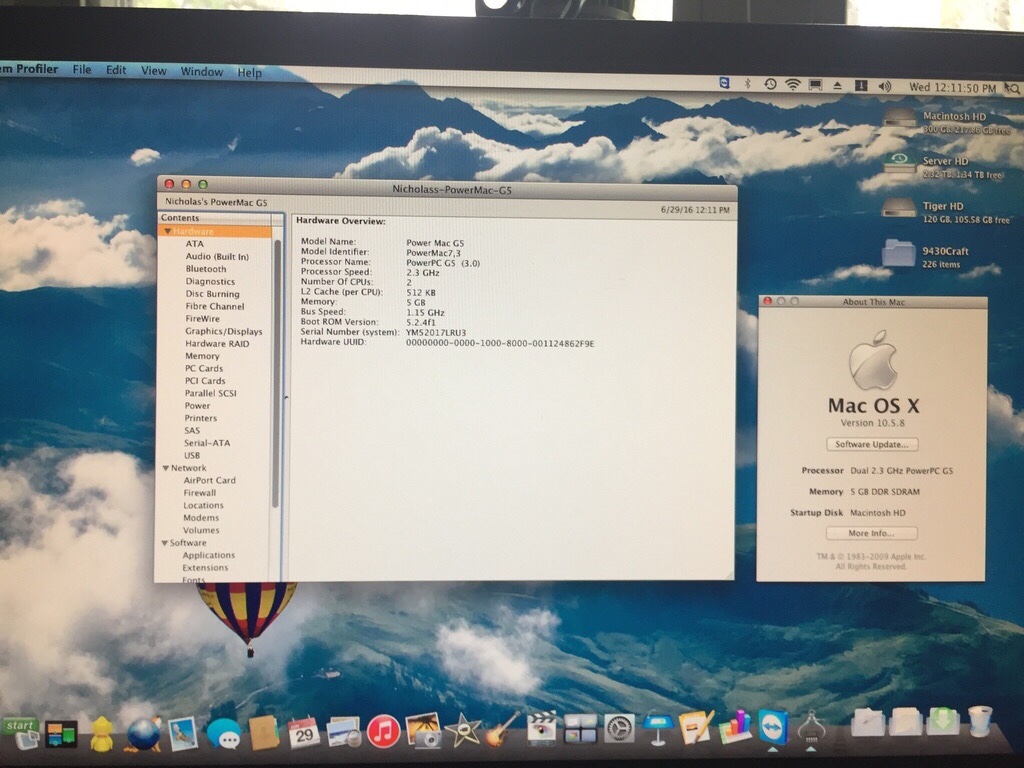Open Bluetooth status menu icon
Viewport: 1024px width, 768px height.
tap(748, 84)
